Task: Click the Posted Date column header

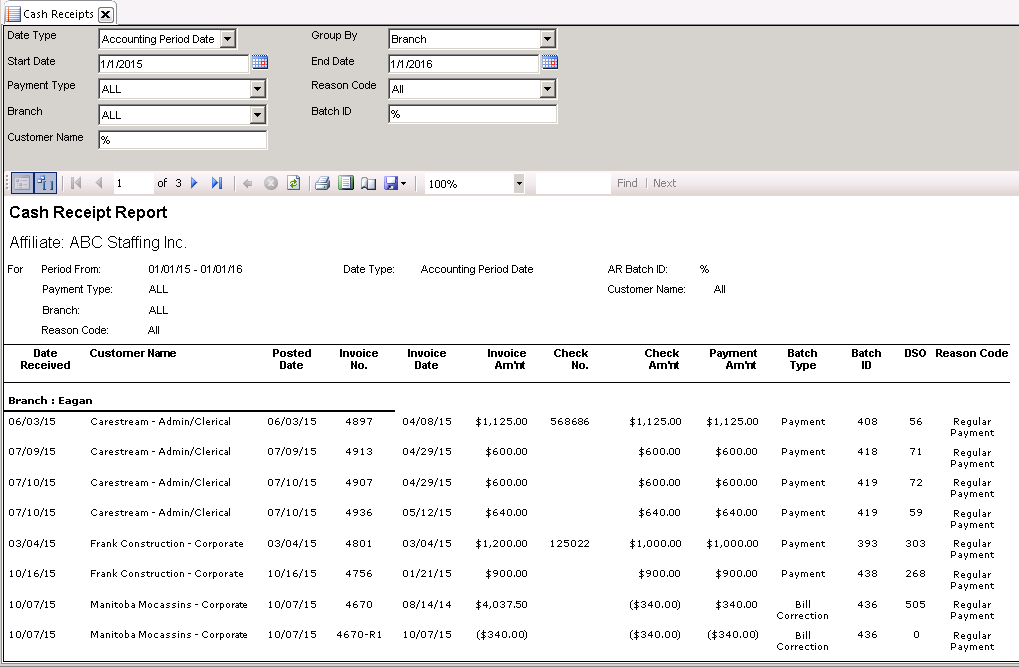Action: pyautogui.click(x=291, y=359)
